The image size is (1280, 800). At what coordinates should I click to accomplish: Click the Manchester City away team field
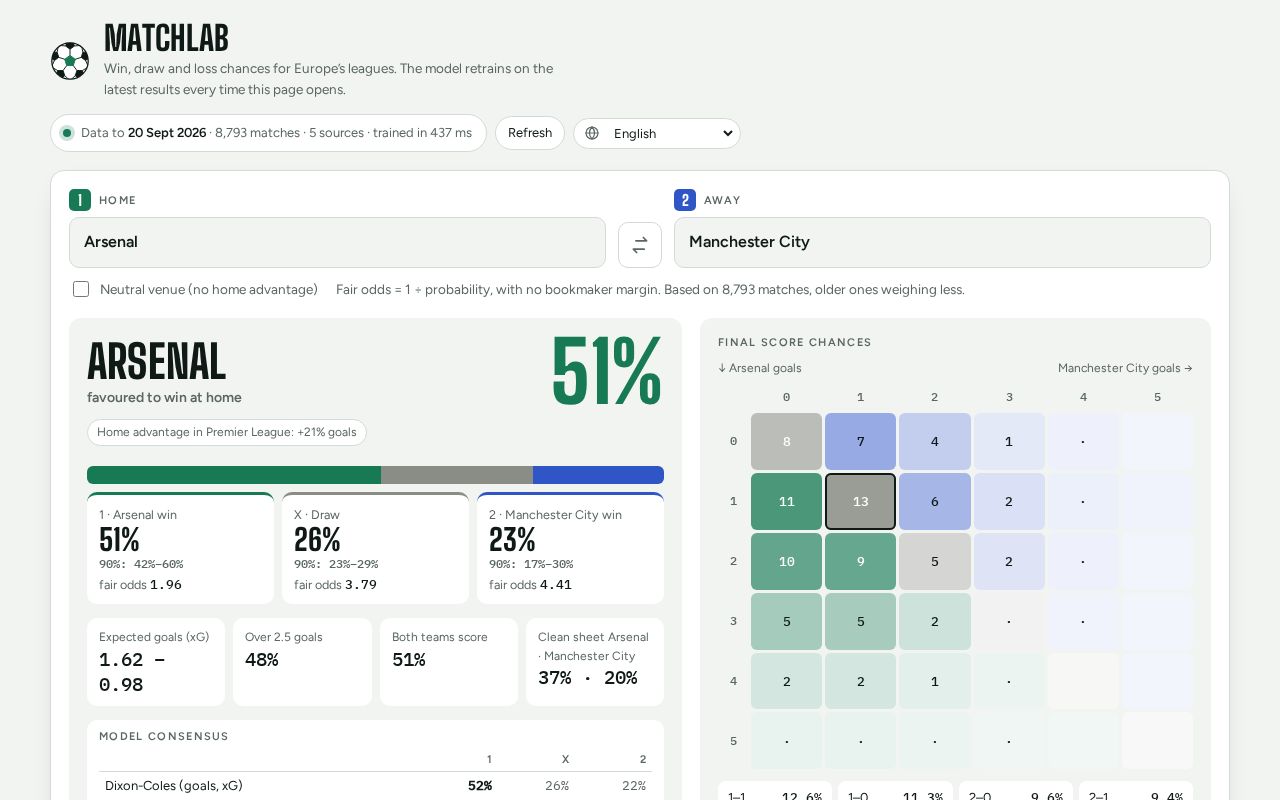pos(942,242)
